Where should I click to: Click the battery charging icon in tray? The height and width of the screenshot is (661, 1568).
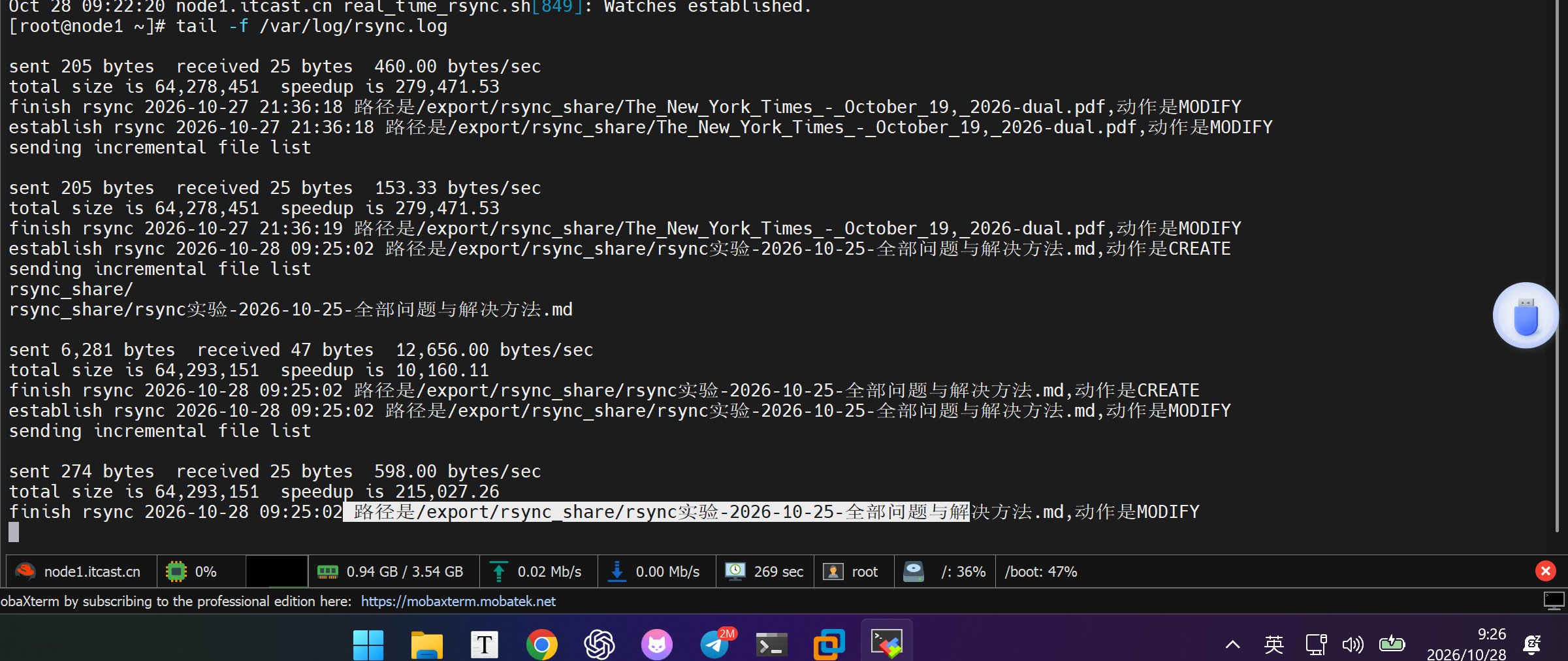click(1392, 643)
